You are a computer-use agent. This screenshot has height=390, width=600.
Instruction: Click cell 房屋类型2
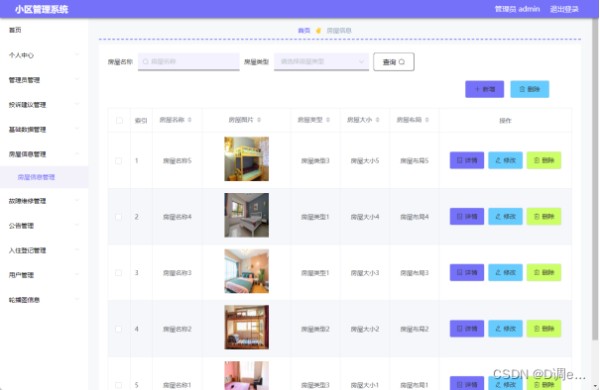[x=315, y=329]
